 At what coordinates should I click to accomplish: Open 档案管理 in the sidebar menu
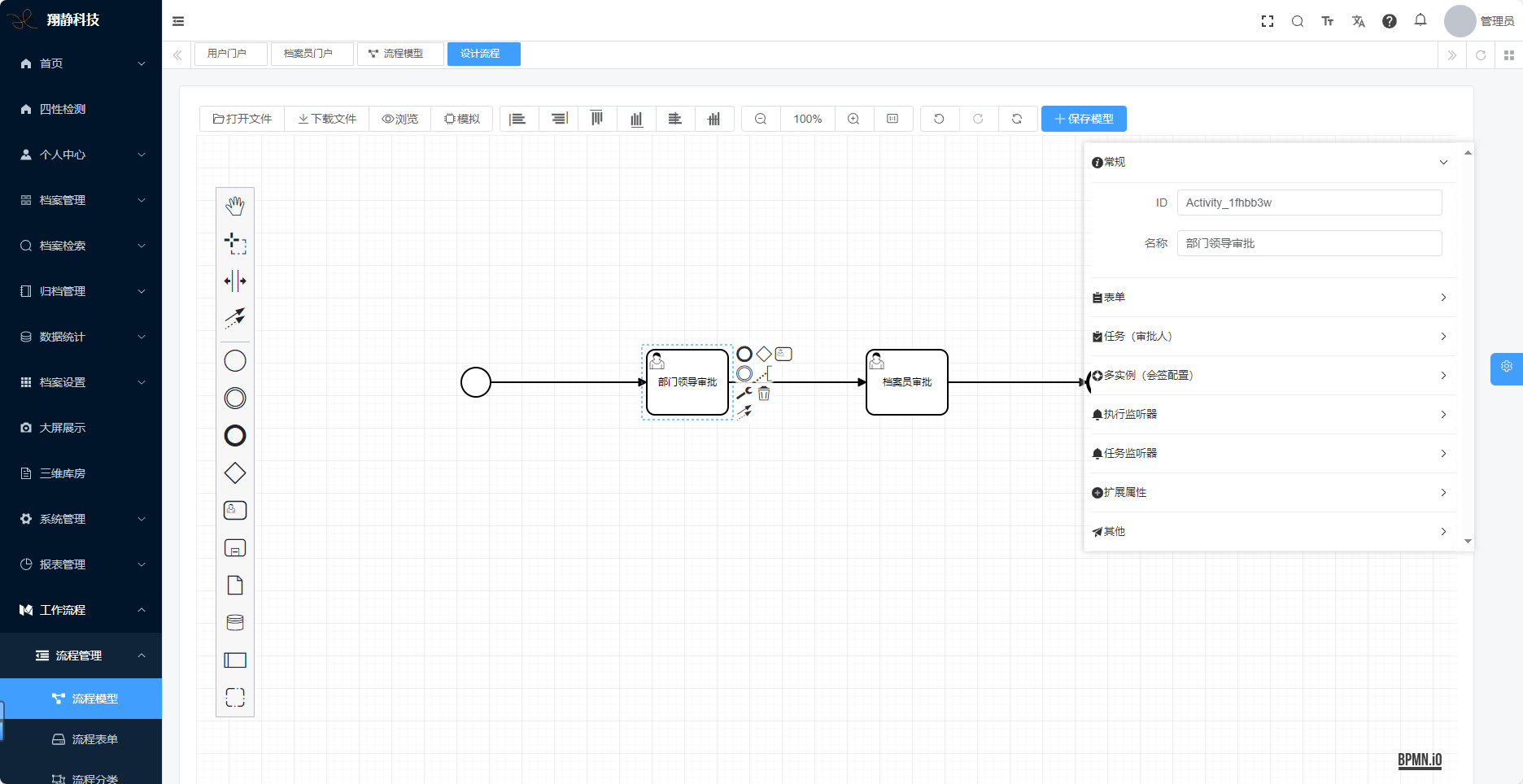81,200
